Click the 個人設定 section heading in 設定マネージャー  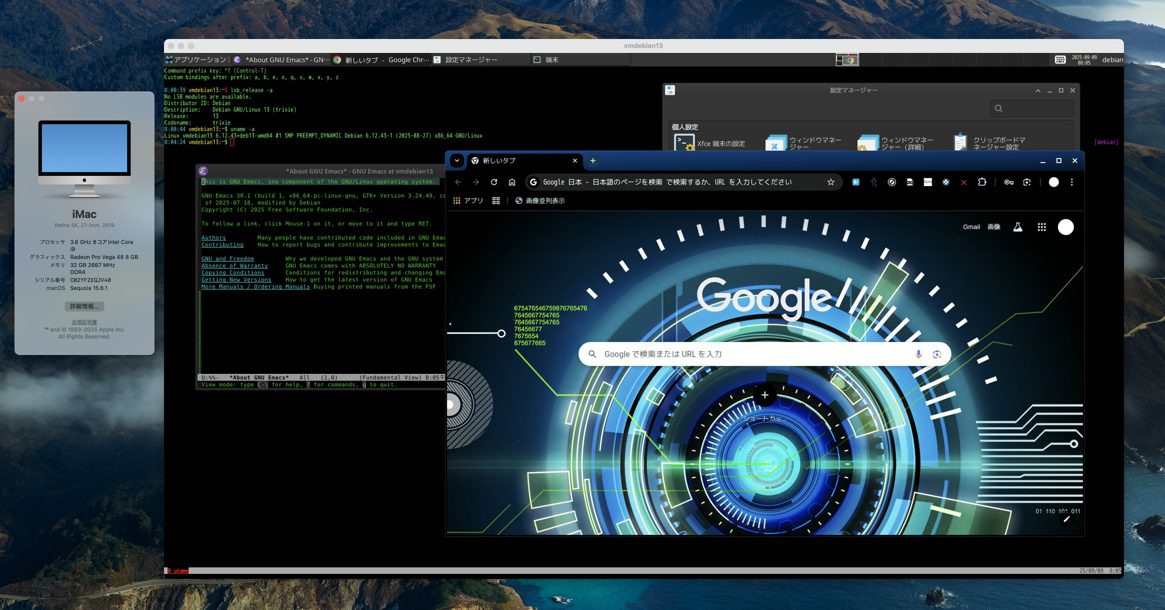click(684, 126)
